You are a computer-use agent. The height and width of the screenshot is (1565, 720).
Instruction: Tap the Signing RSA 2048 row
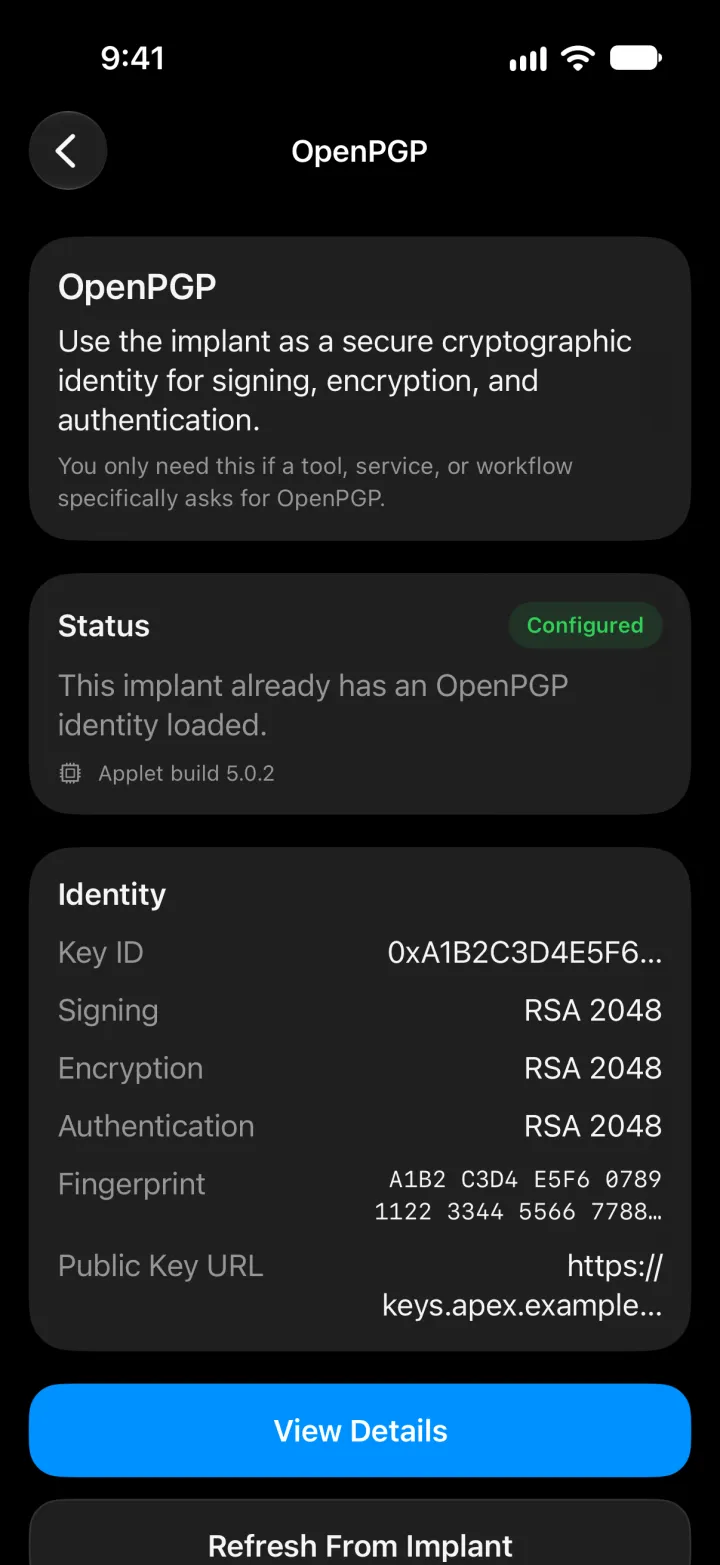tap(360, 1010)
